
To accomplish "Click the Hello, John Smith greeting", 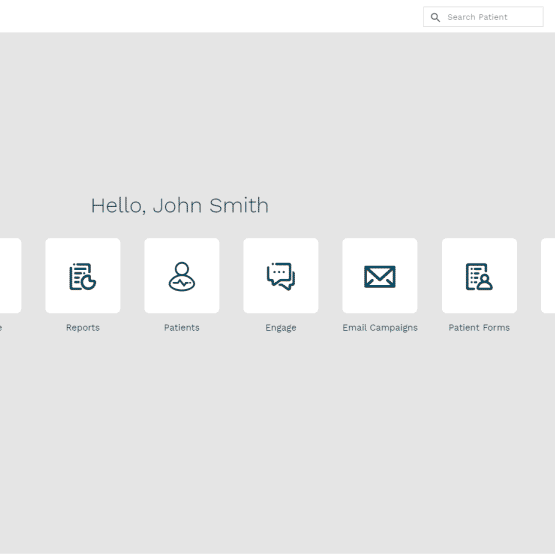I will click(180, 206).
